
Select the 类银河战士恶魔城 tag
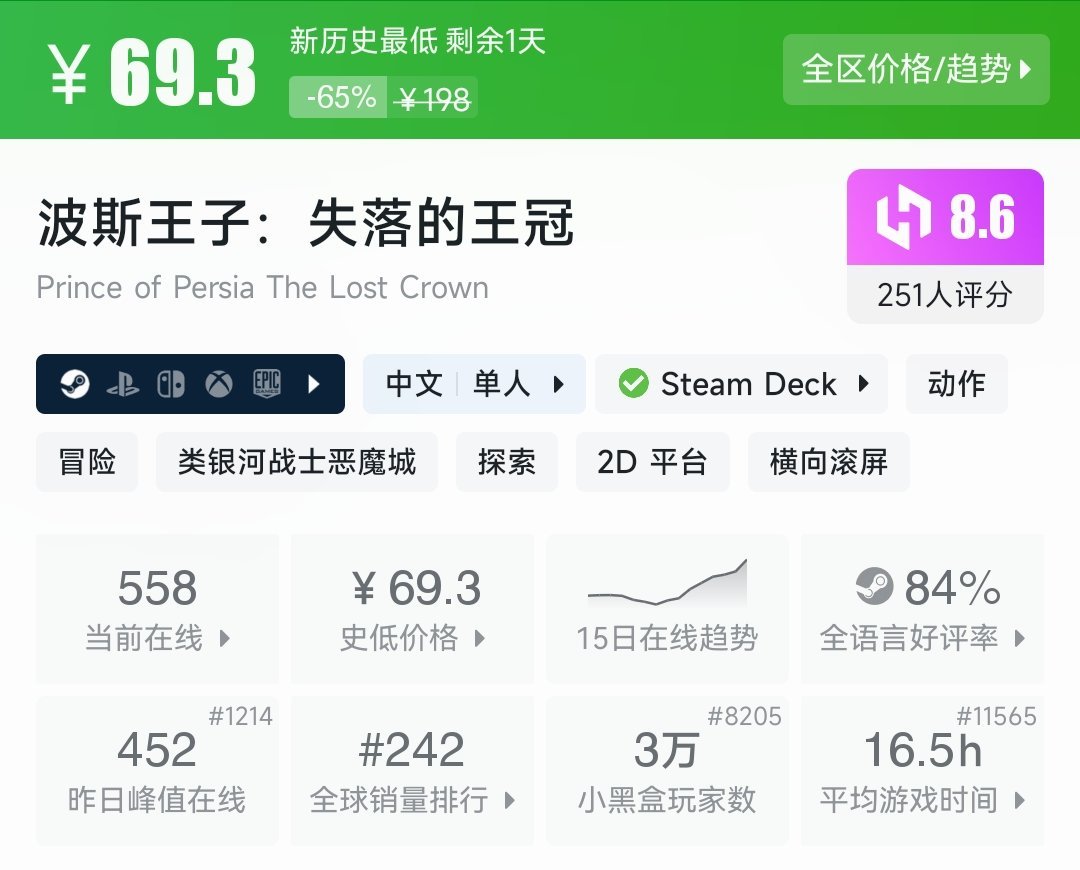point(298,462)
